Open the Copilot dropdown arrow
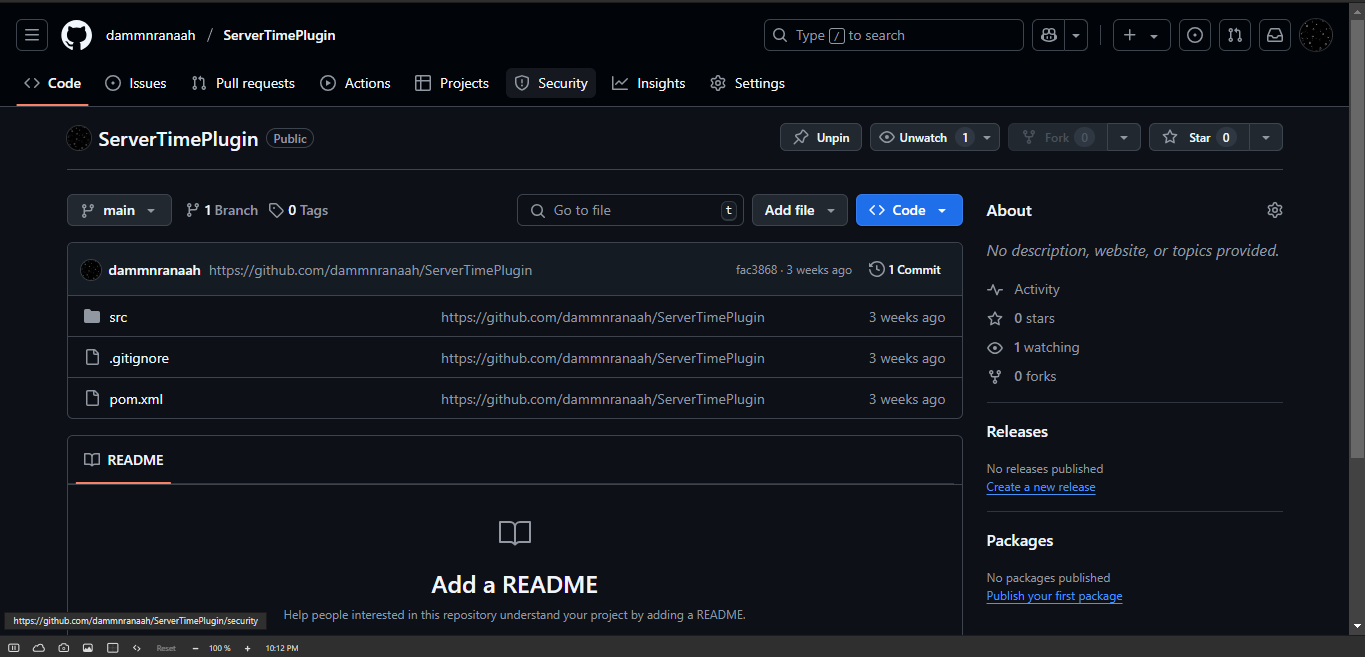1365x657 pixels. click(x=1076, y=35)
